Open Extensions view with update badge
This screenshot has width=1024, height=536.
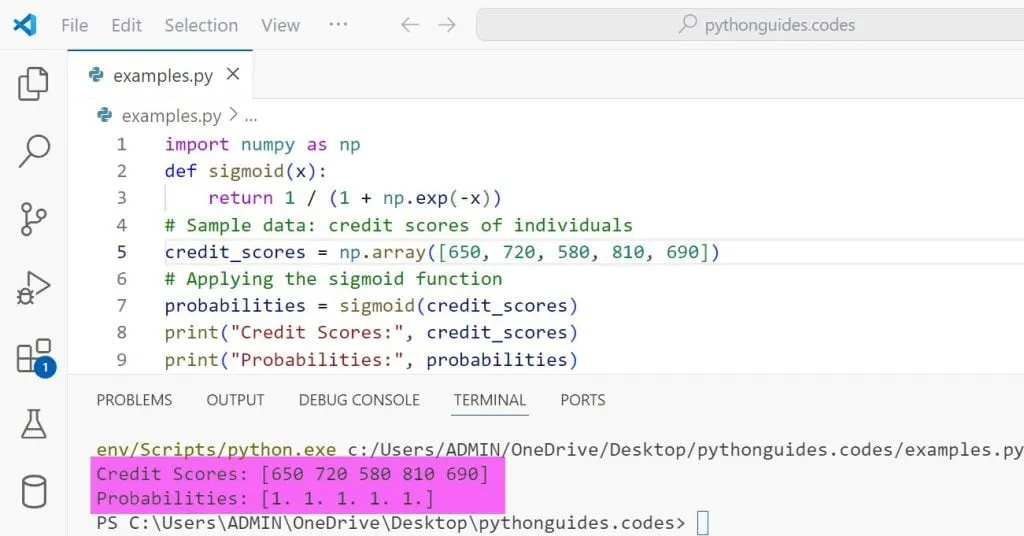pyautogui.click(x=34, y=356)
